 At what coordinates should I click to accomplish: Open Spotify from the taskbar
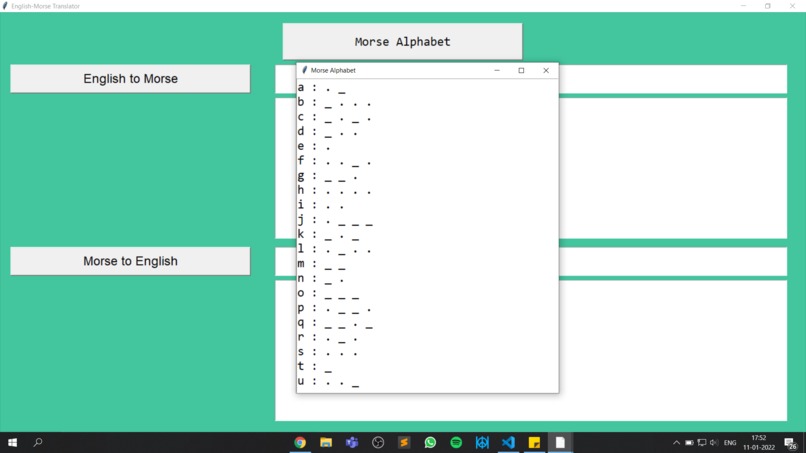(456, 442)
